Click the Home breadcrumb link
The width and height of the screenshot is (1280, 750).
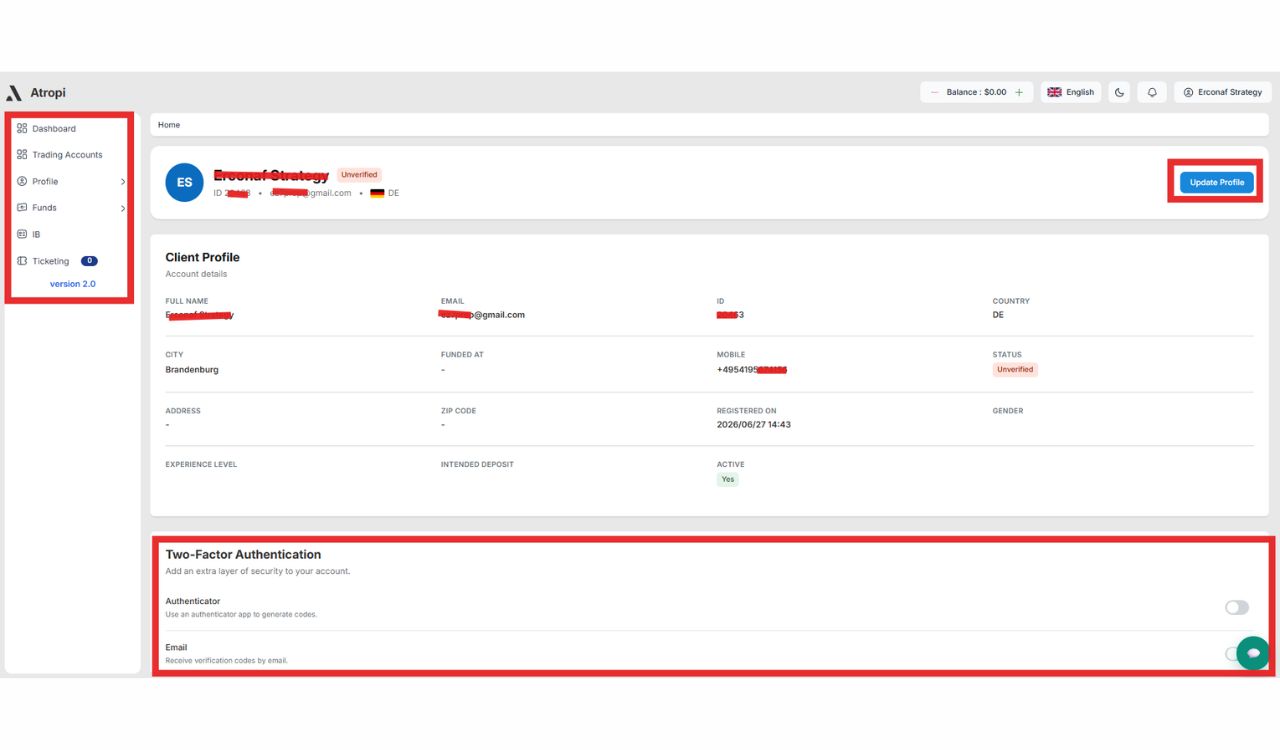169,125
